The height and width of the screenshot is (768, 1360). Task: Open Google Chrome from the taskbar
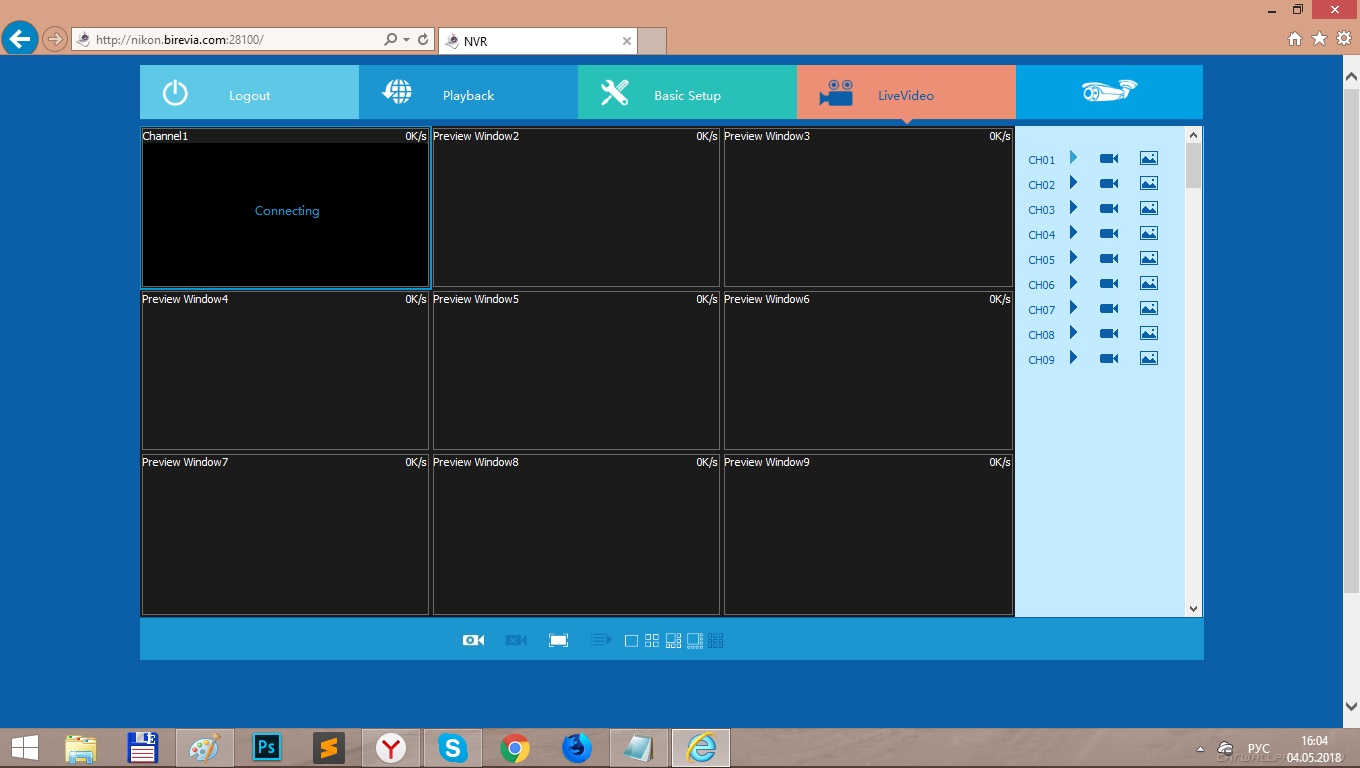pyautogui.click(x=515, y=748)
